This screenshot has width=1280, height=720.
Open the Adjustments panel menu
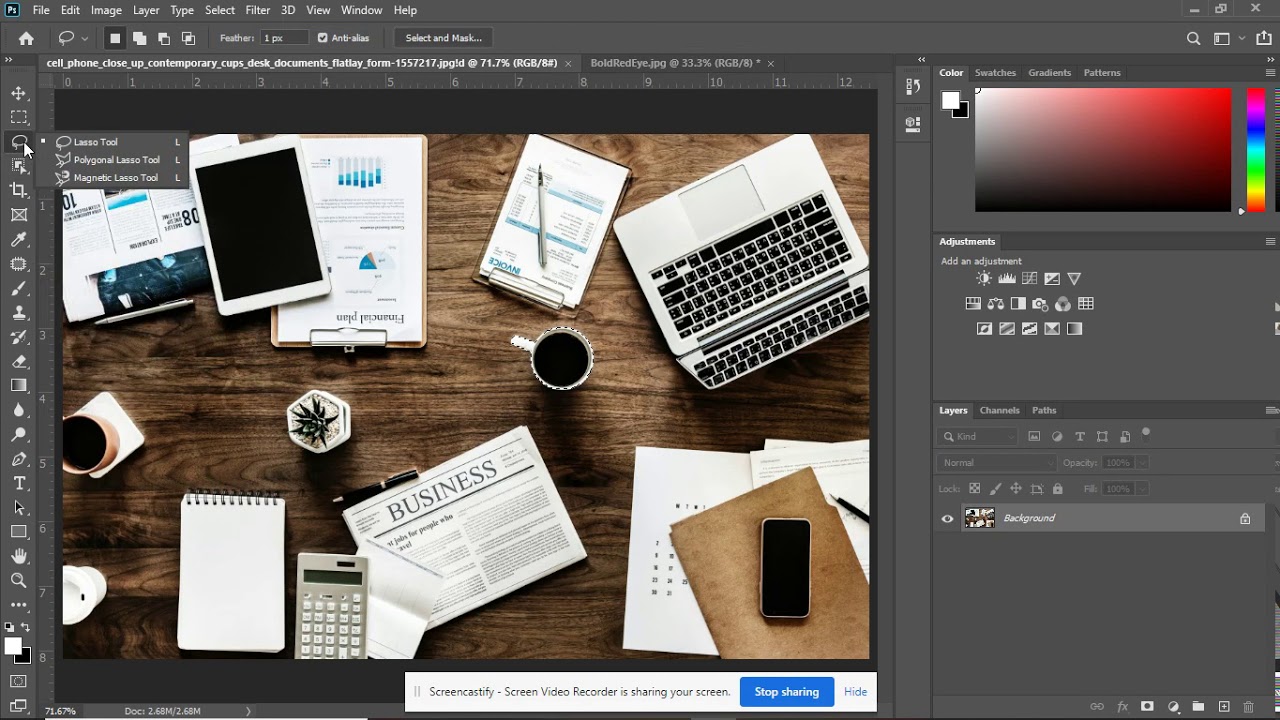(1270, 242)
